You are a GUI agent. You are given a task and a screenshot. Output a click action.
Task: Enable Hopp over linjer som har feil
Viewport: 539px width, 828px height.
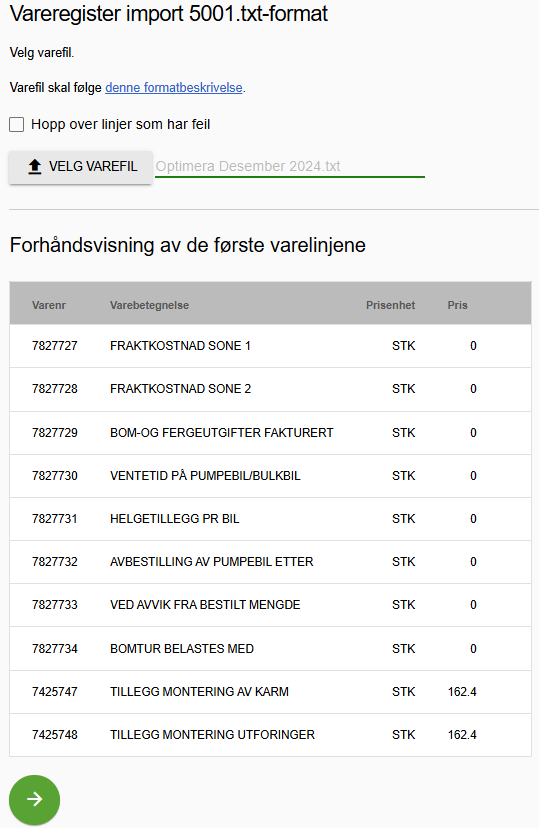point(17,125)
